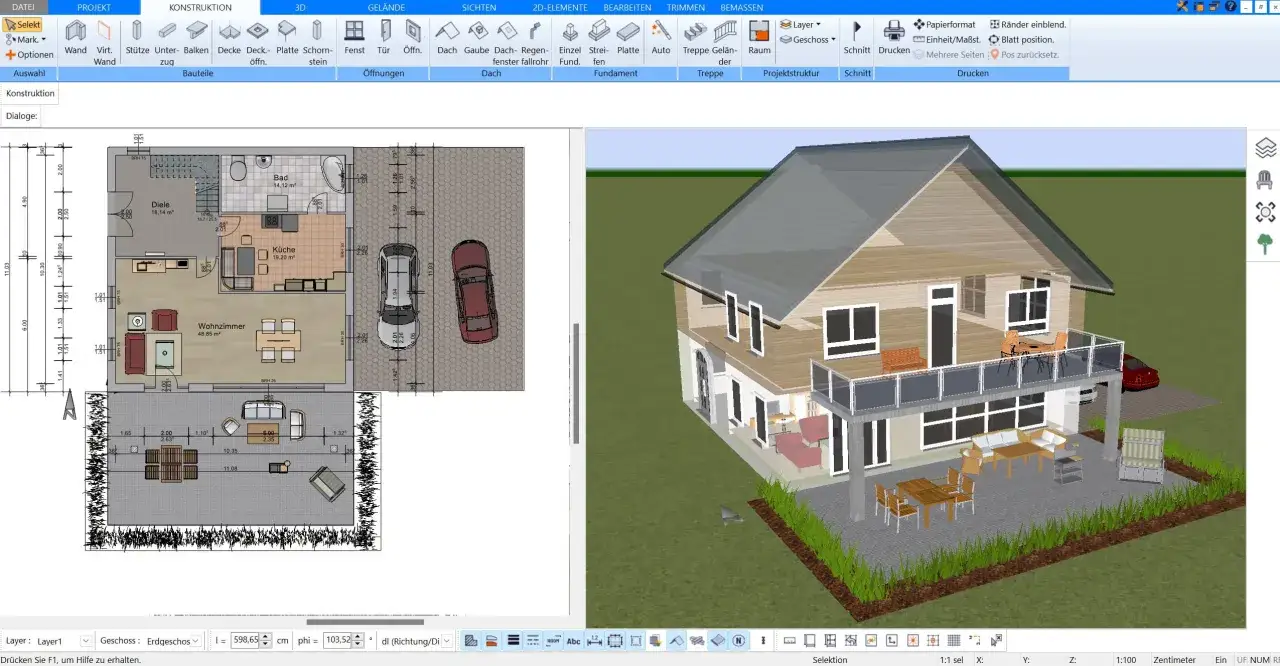Screen dimensions: 1280x666
Task: Open layers panel icon on right sidebar
Action: point(1265,148)
